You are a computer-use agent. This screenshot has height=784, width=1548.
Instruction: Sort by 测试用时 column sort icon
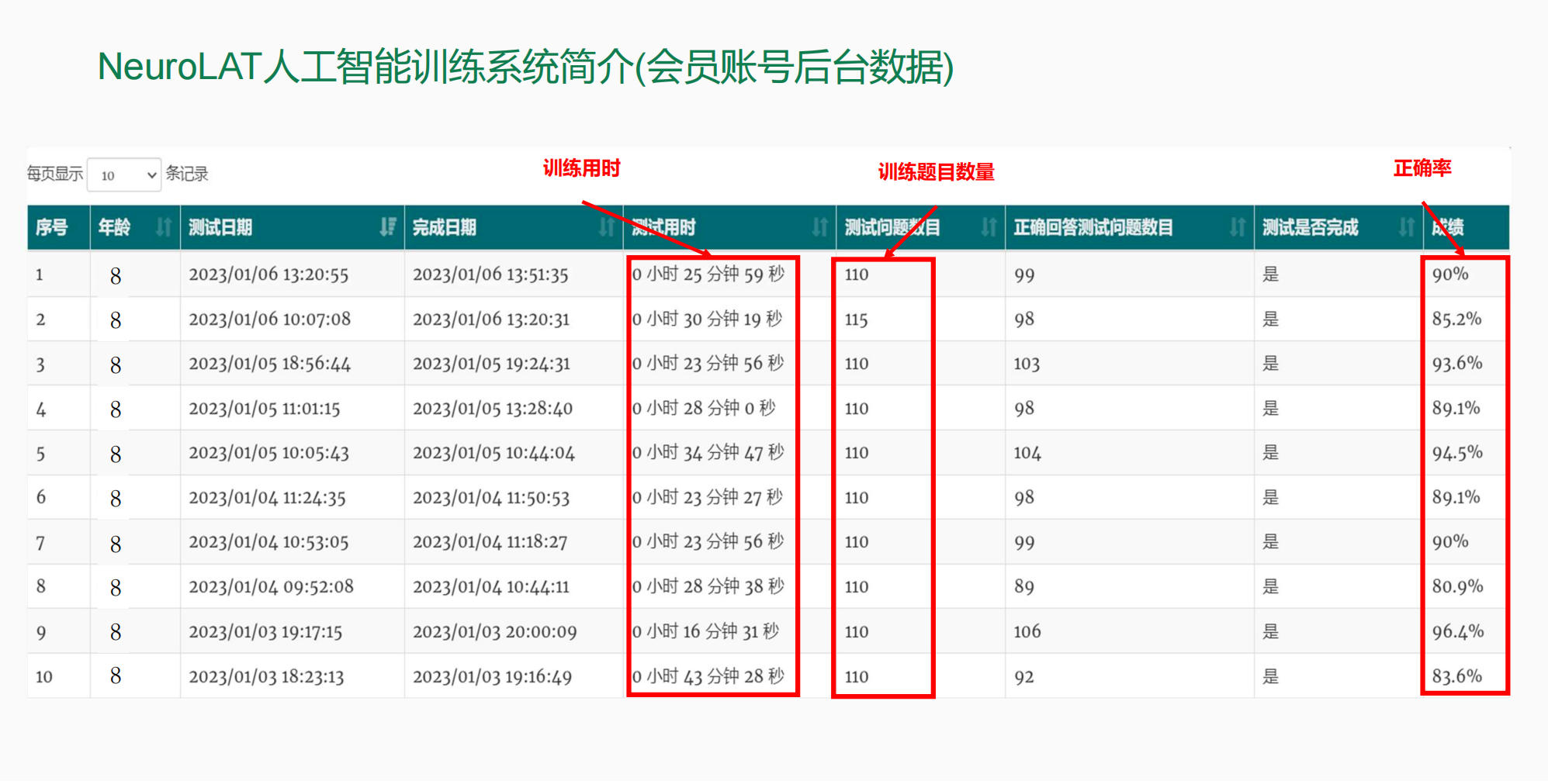click(x=820, y=227)
